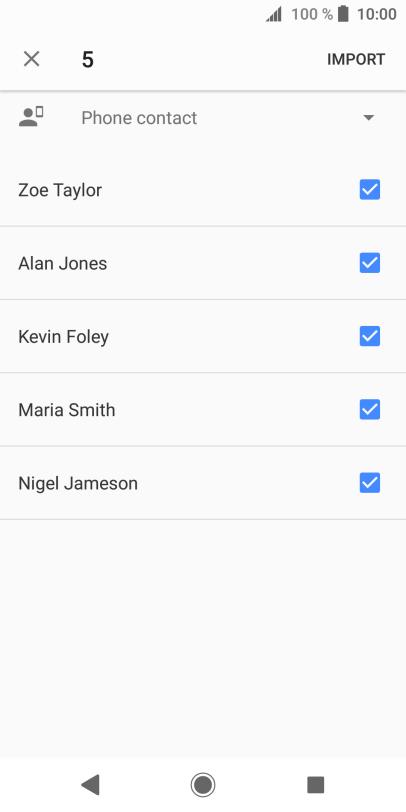Toggle the Nigel Jameson checkbox
This screenshot has width=406, height=812.
pyautogui.click(x=370, y=483)
